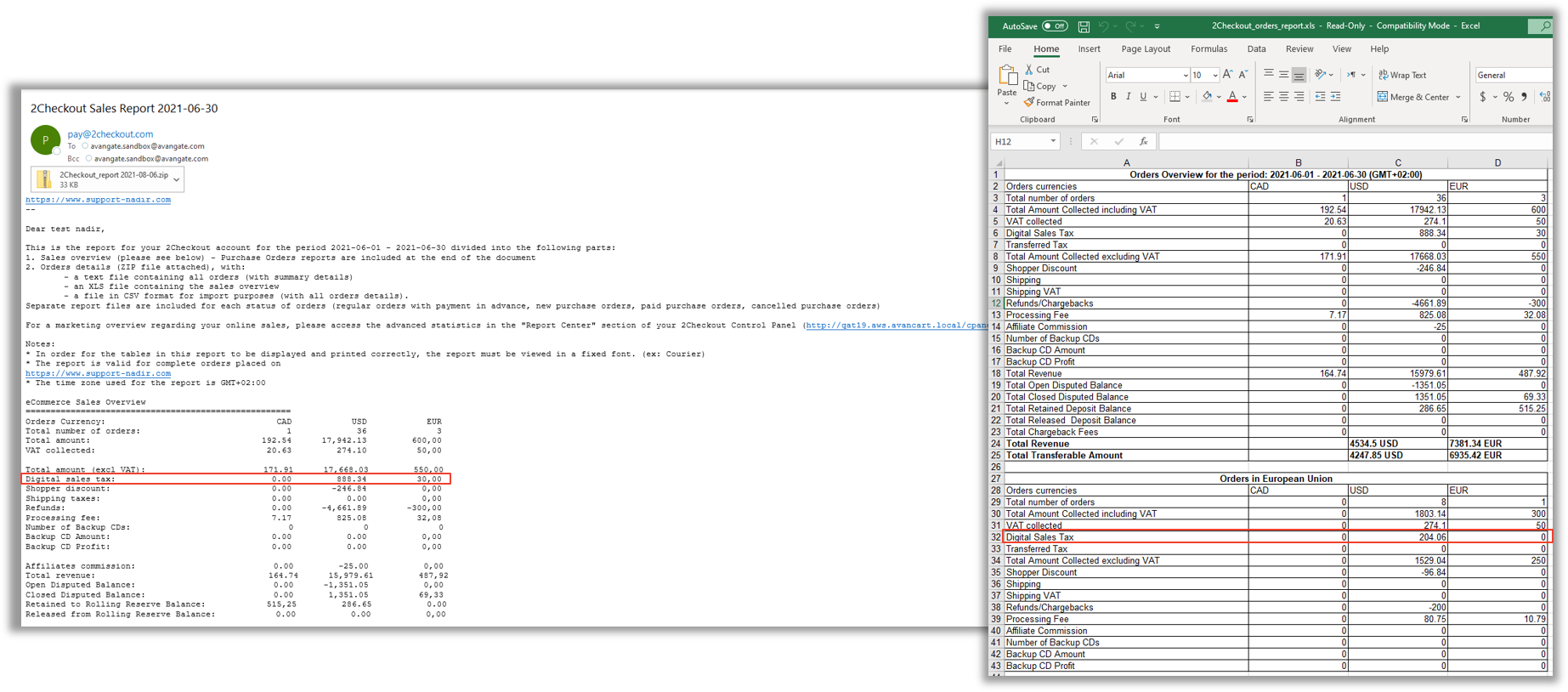Decrease font size with the small A icon
The image size is (1568, 692).
[1243, 75]
